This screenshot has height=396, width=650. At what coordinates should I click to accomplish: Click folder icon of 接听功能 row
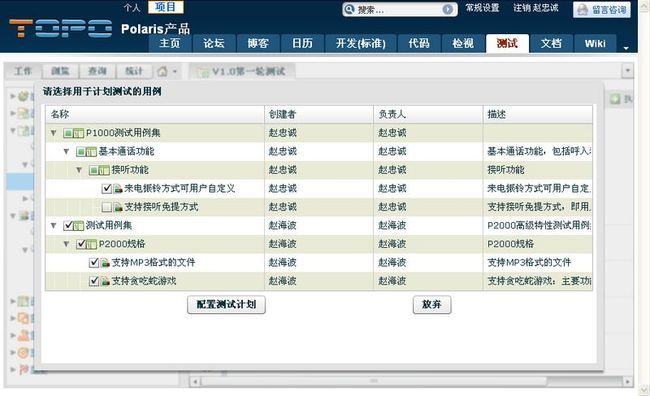pyautogui.click(x=105, y=170)
